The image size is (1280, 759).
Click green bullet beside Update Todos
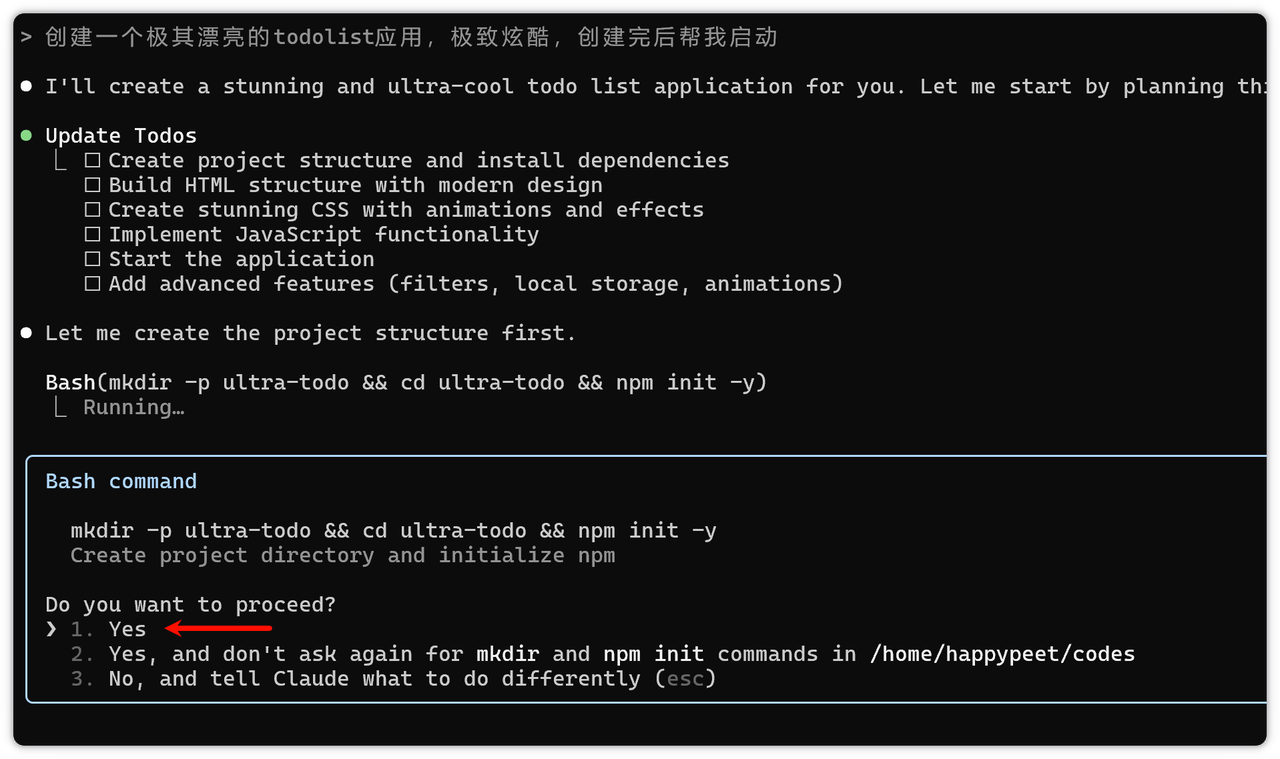click(x=26, y=135)
